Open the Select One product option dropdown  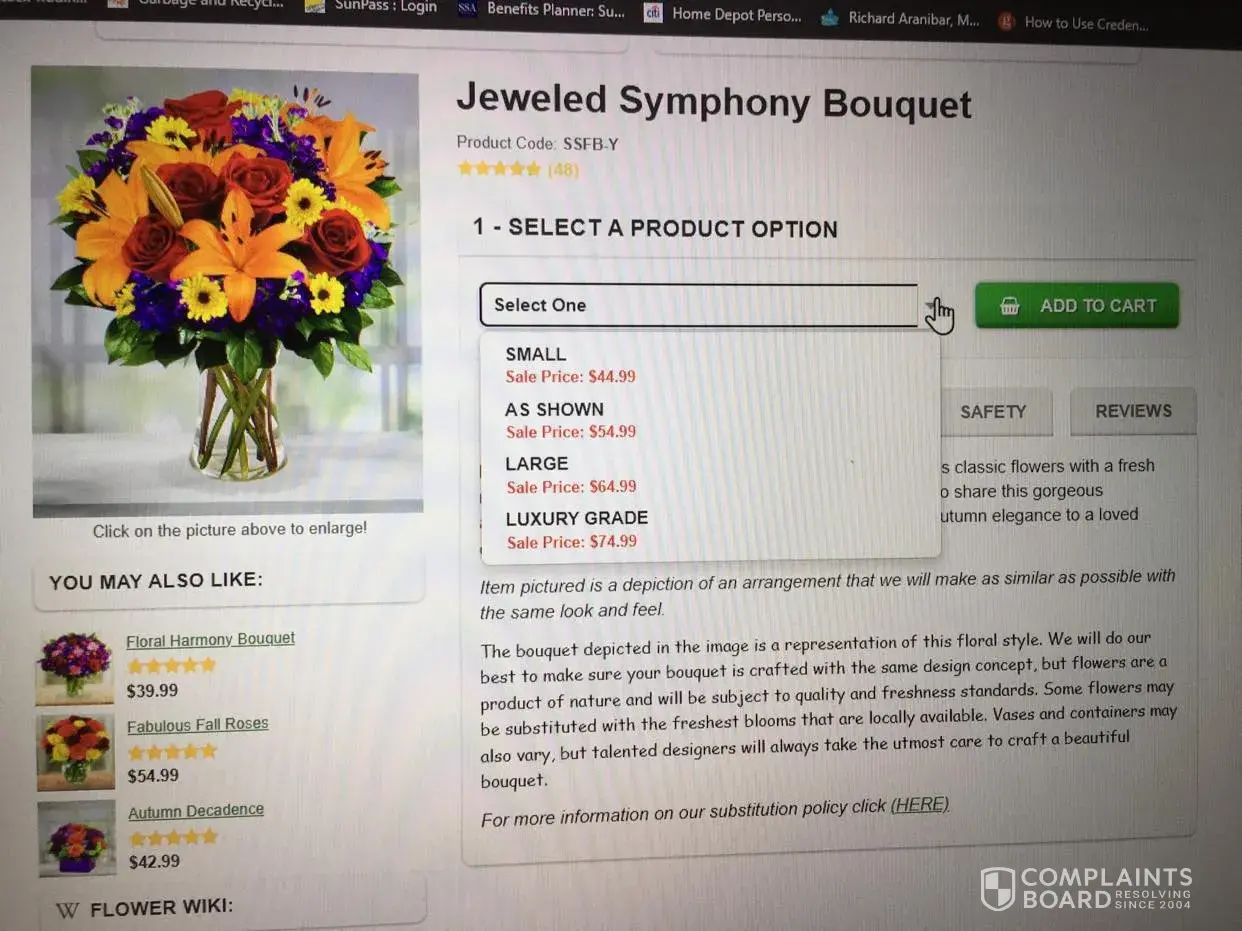700,305
